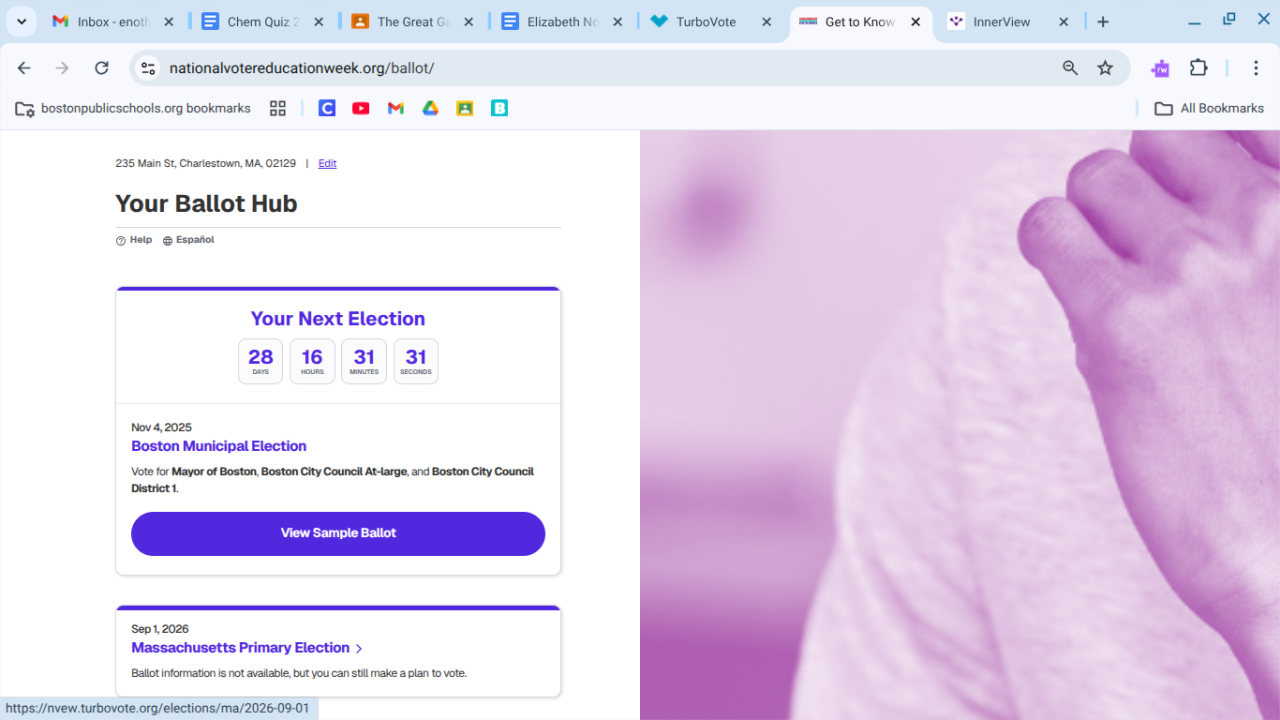Close the Elizabeth No tab
Viewport: 1280px width, 720px height.
[x=617, y=22]
